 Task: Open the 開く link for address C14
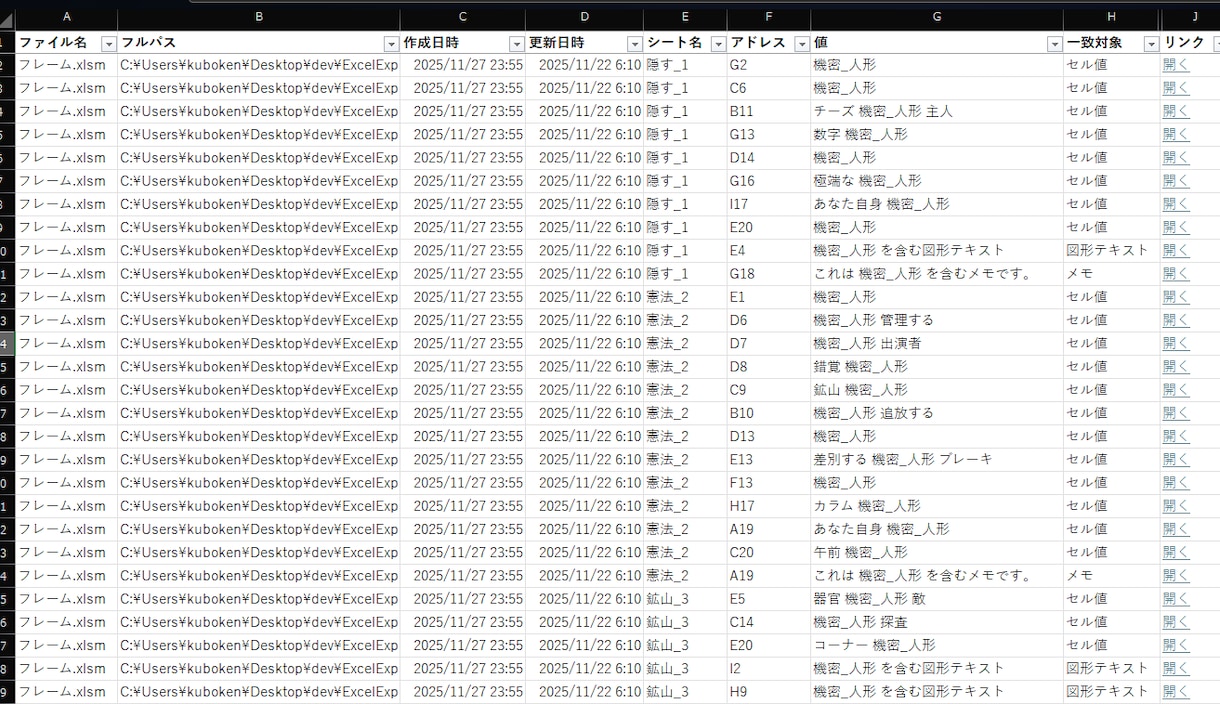(1176, 622)
